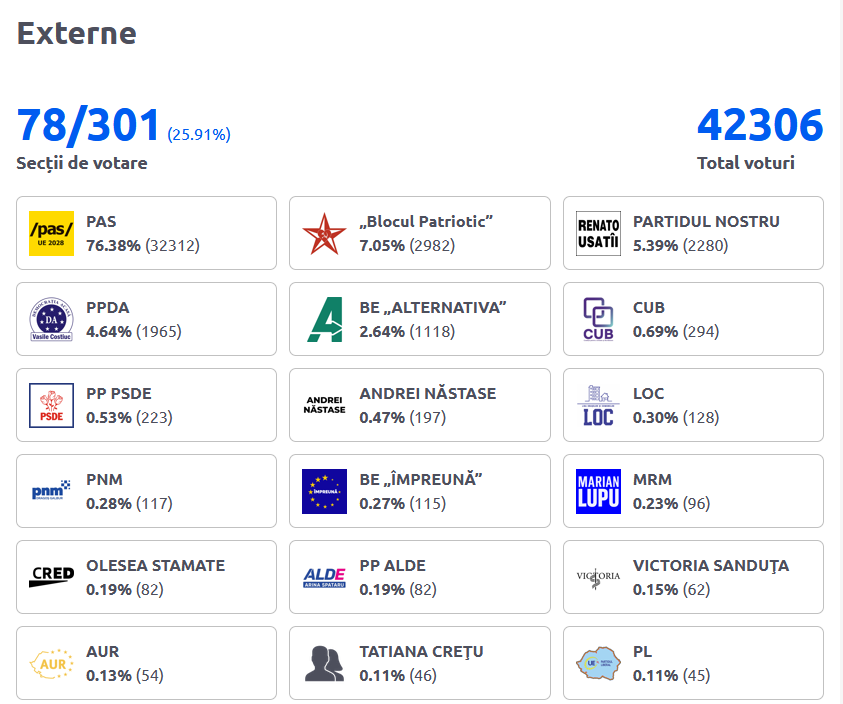Image resolution: width=843 pixels, height=704 pixels.
Task: Click the 42306 total votes figure
Action: pyautogui.click(x=760, y=126)
